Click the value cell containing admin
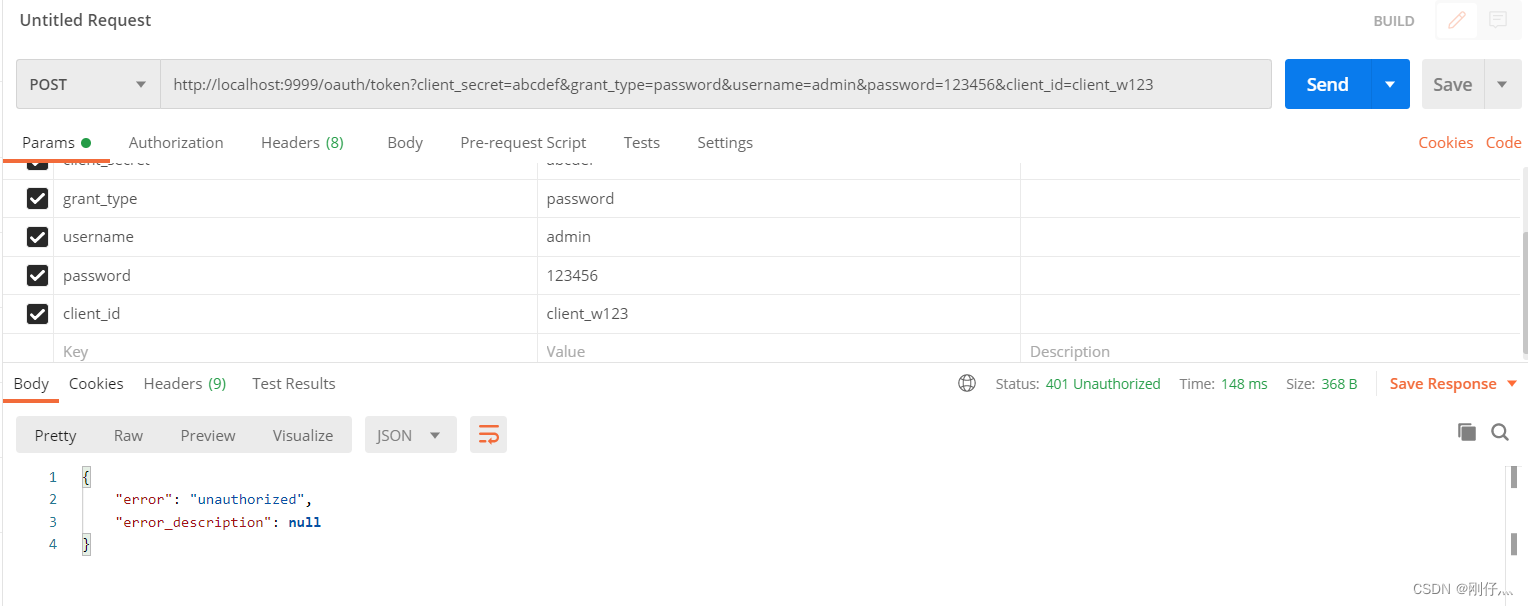This screenshot has height=606, width=1528. 779,237
